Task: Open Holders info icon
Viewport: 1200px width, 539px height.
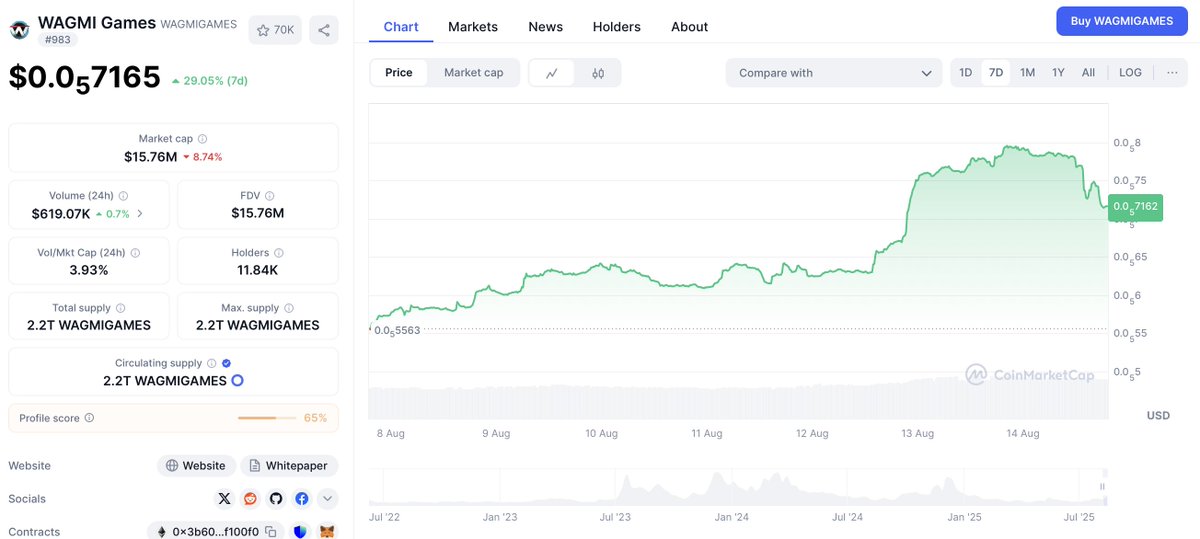Action: 279,253
